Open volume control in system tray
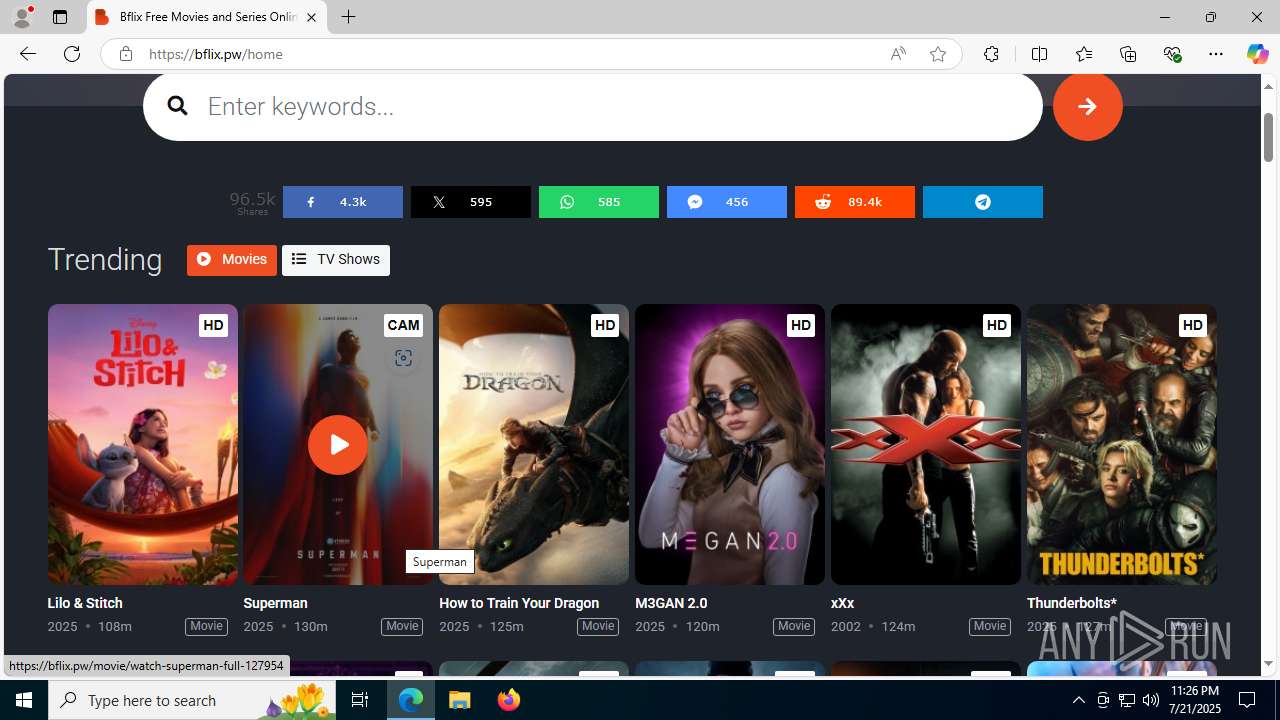The image size is (1280, 720). tap(1151, 700)
